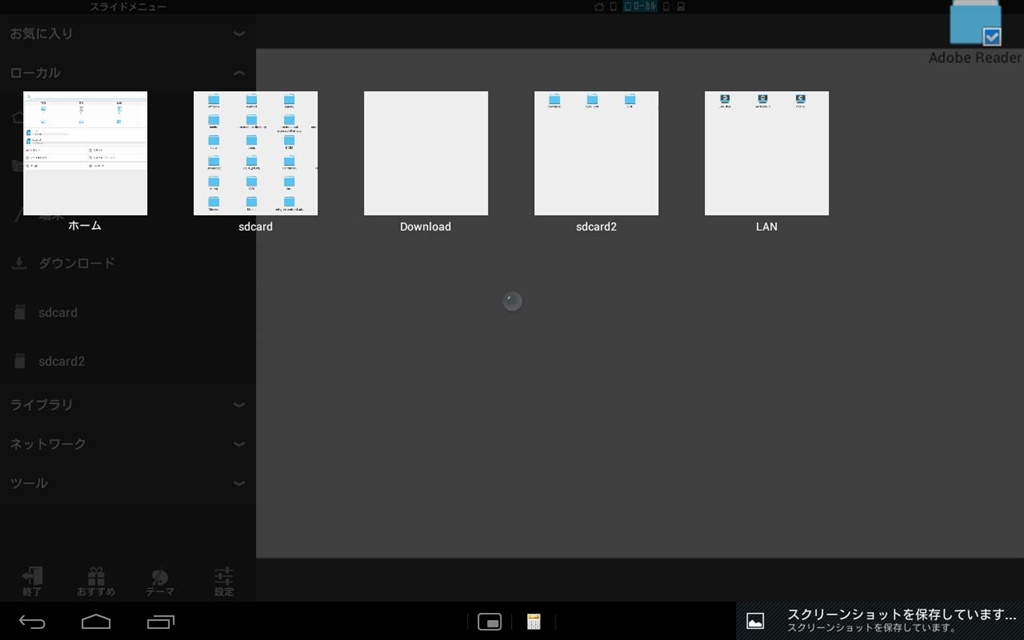Open sdcard in the slide menu

click(x=128, y=312)
